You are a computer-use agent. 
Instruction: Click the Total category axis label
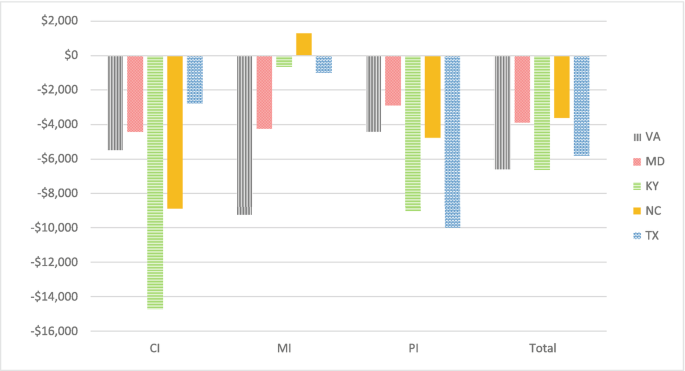point(543,348)
